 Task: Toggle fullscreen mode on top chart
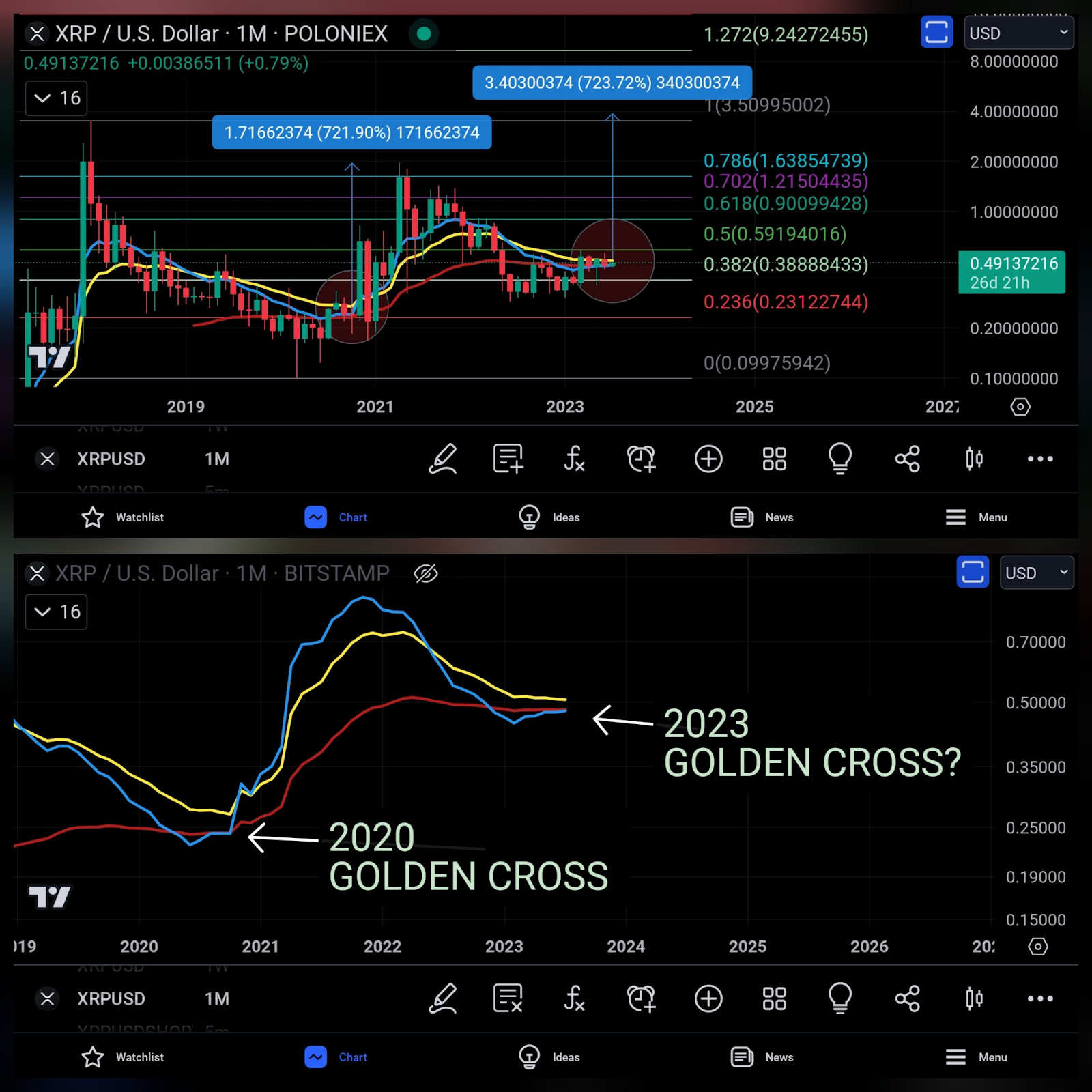pyautogui.click(x=937, y=33)
